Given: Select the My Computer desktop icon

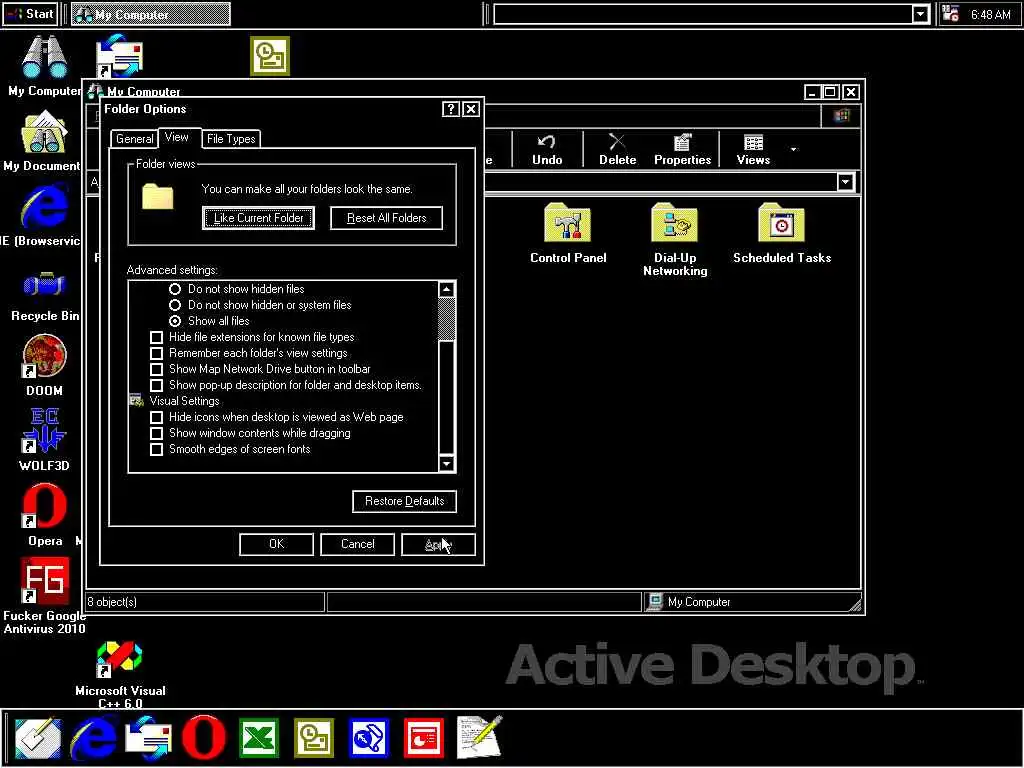Looking at the screenshot, I should point(44,57).
